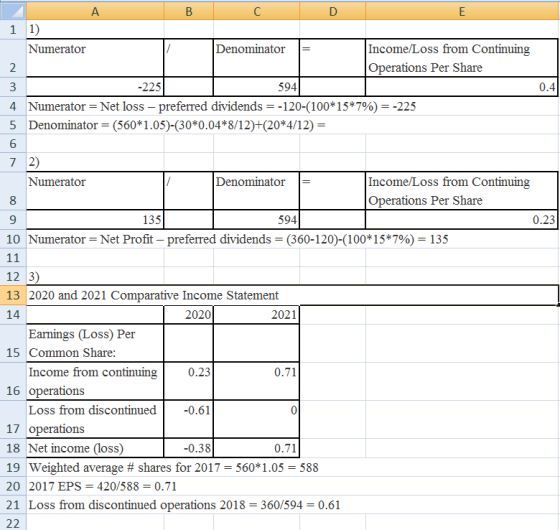The height and width of the screenshot is (530, 560).
Task: Select column C header
Action: coord(256,11)
